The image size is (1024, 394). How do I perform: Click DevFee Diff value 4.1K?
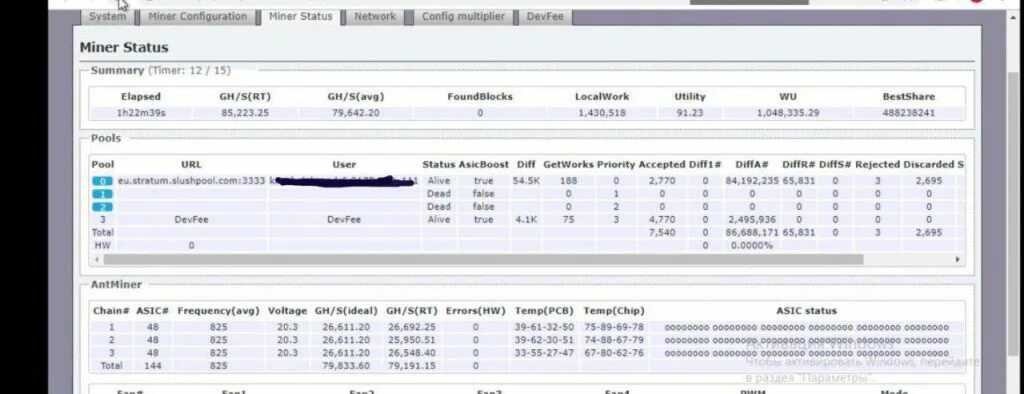point(526,220)
